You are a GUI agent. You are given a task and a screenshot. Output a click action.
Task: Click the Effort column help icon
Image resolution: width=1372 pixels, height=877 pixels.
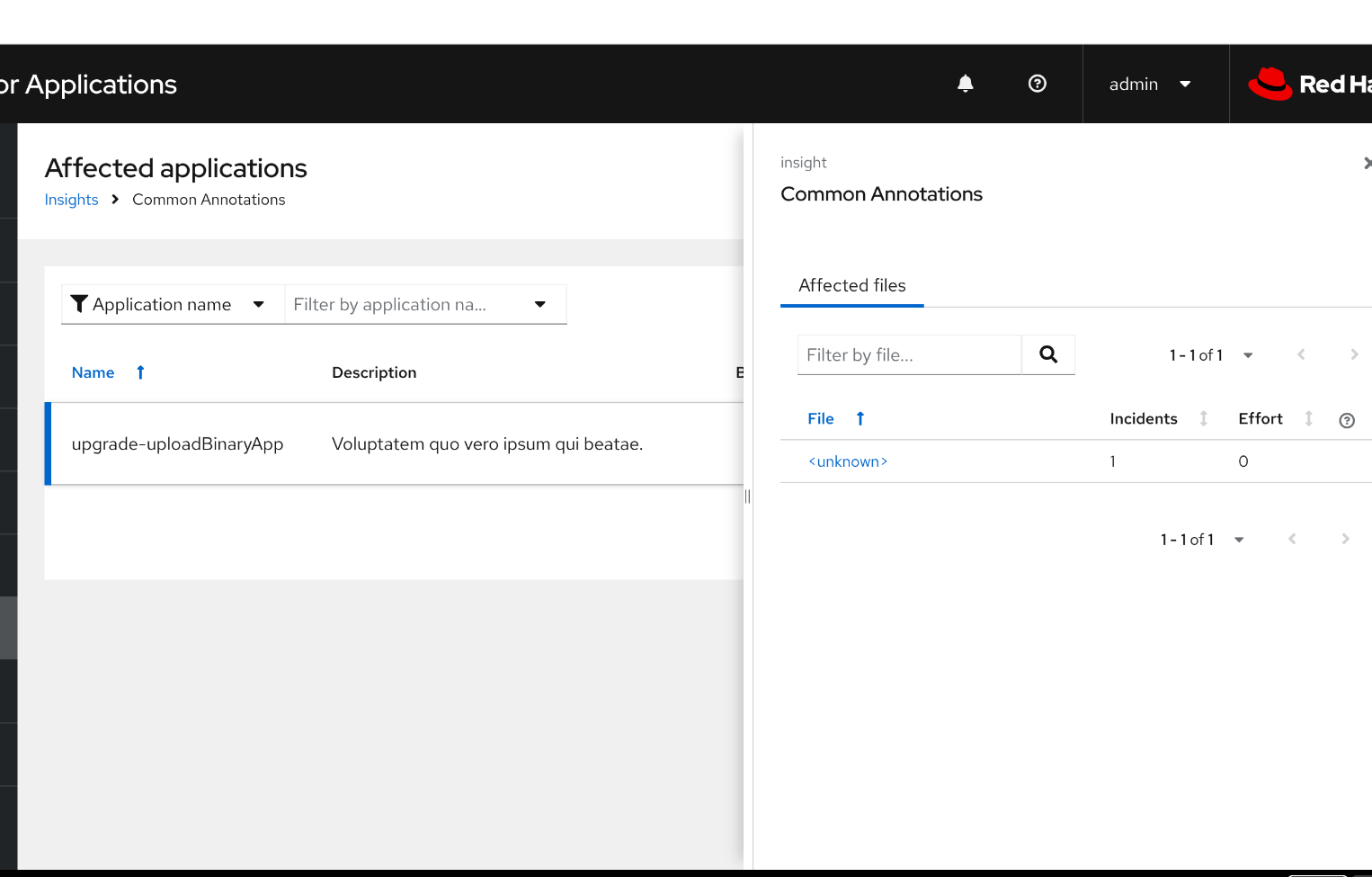point(1346,420)
